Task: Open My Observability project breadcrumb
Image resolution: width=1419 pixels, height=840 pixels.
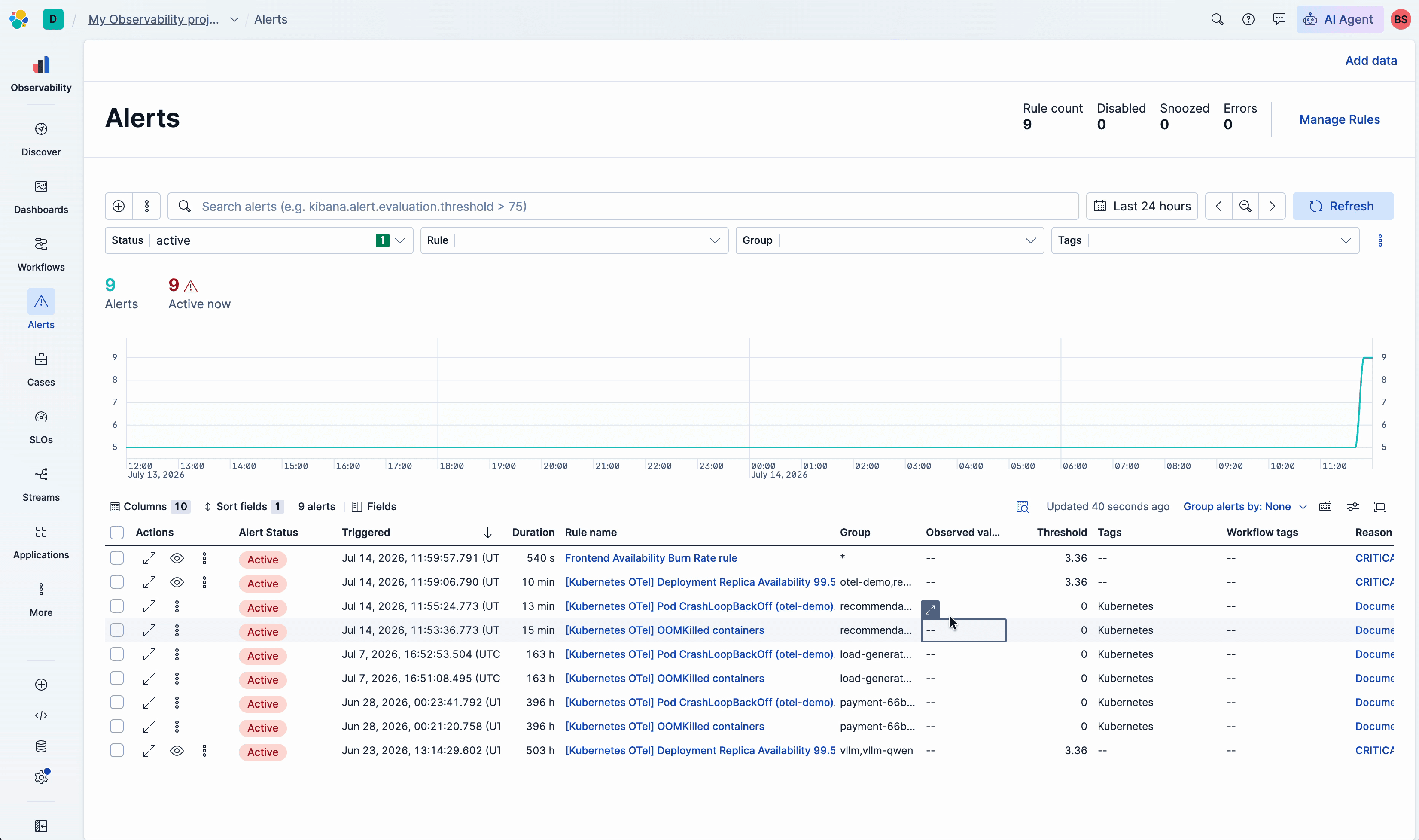Action: tap(153, 19)
